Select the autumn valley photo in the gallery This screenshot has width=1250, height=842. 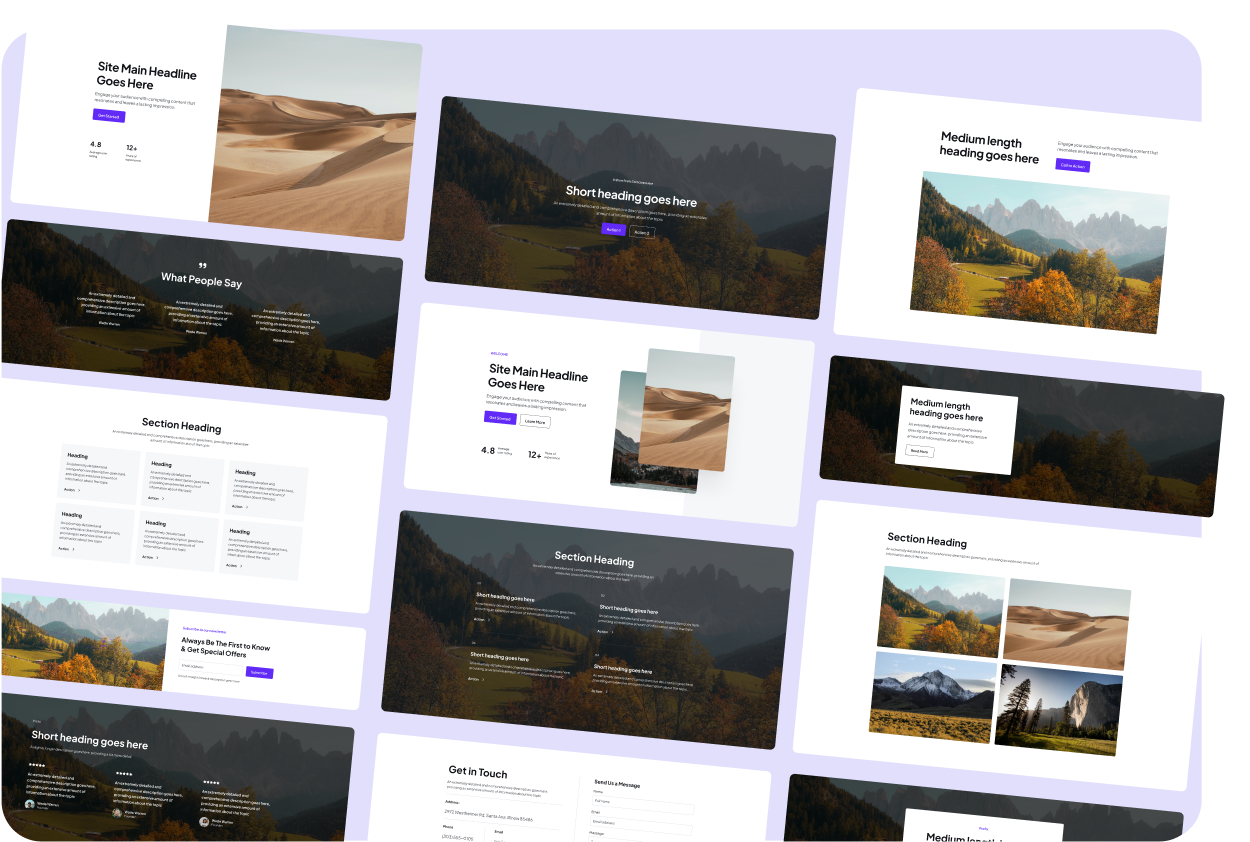click(940, 612)
